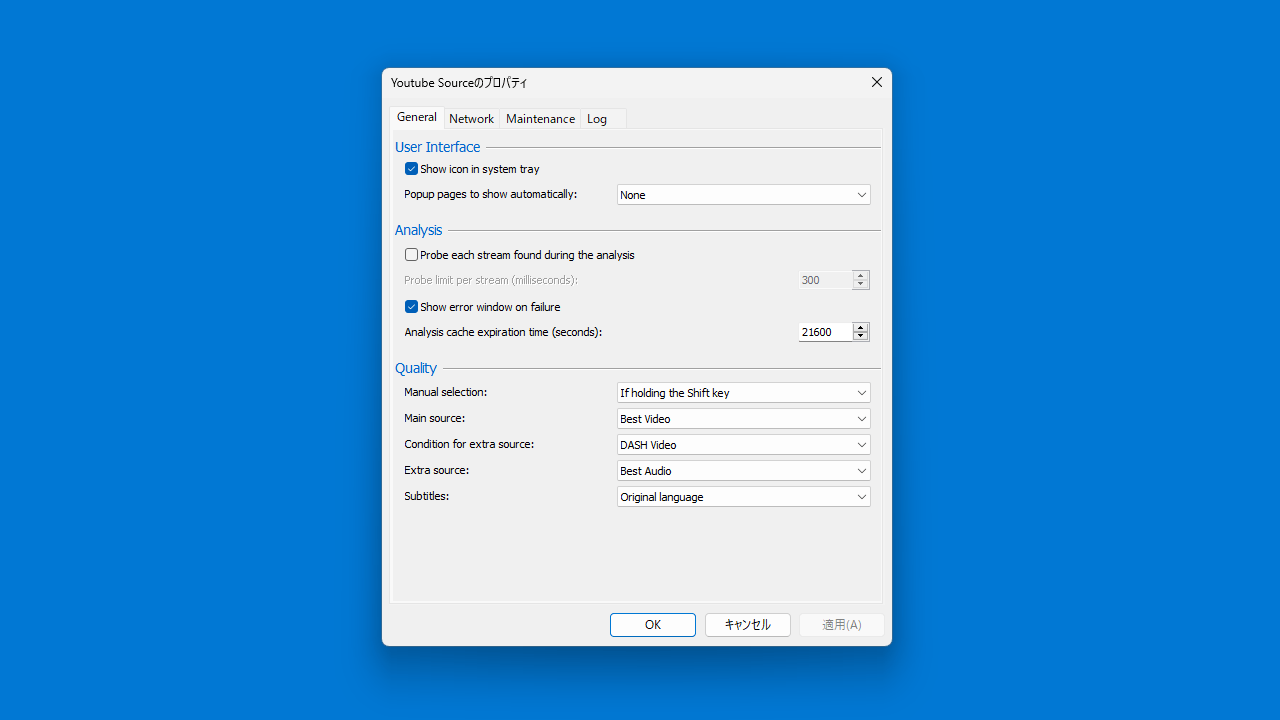Open Popup pages to show automatically dropdown

743,195
